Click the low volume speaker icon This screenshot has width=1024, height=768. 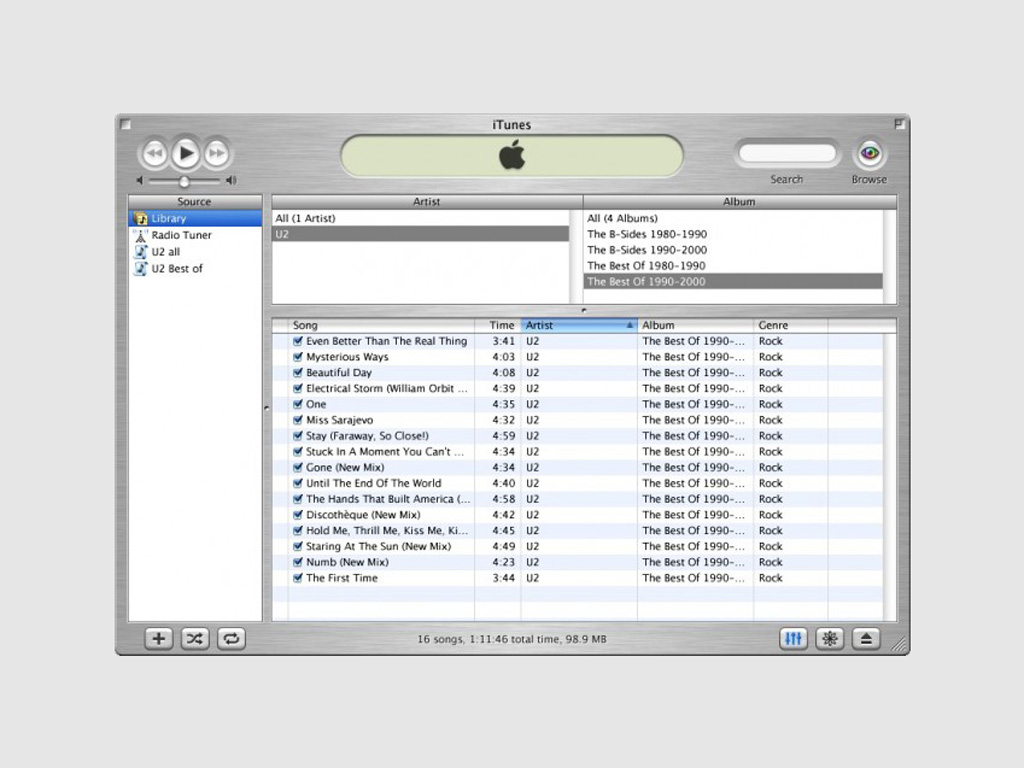click(x=140, y=180)
